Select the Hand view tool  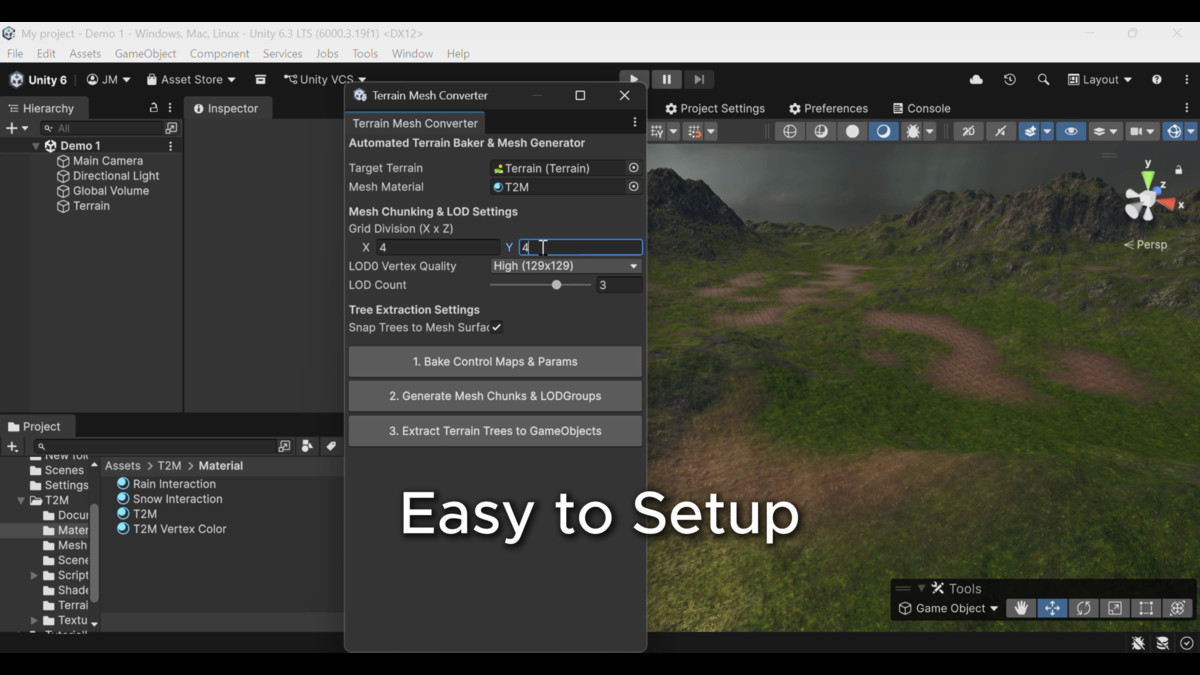tap(1021, 608)
